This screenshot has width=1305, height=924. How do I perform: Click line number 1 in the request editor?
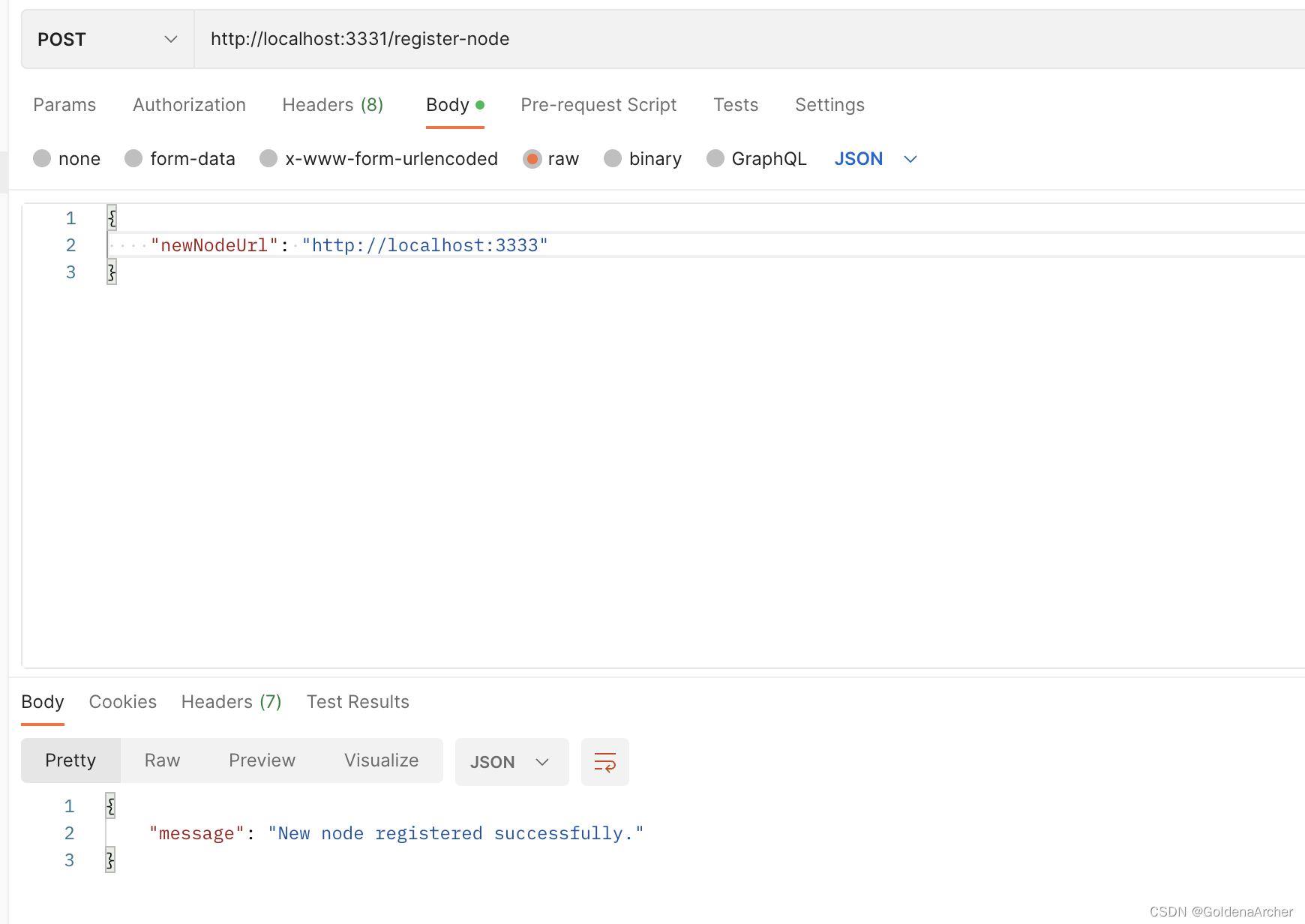(x=70, y=218)
